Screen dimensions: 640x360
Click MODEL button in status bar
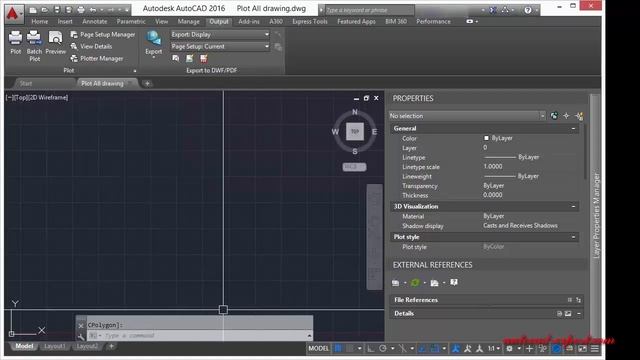tap(318, 349)
